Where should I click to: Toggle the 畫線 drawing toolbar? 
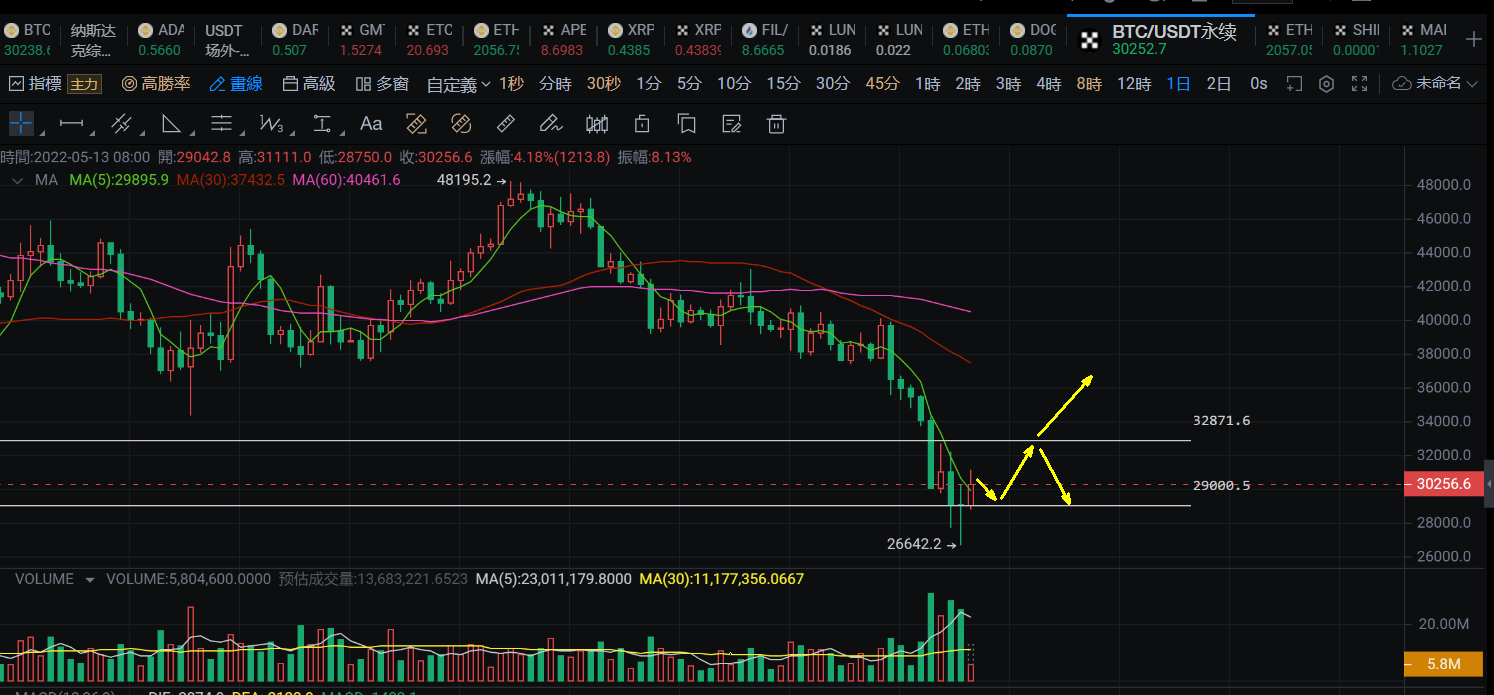[236, 84]
